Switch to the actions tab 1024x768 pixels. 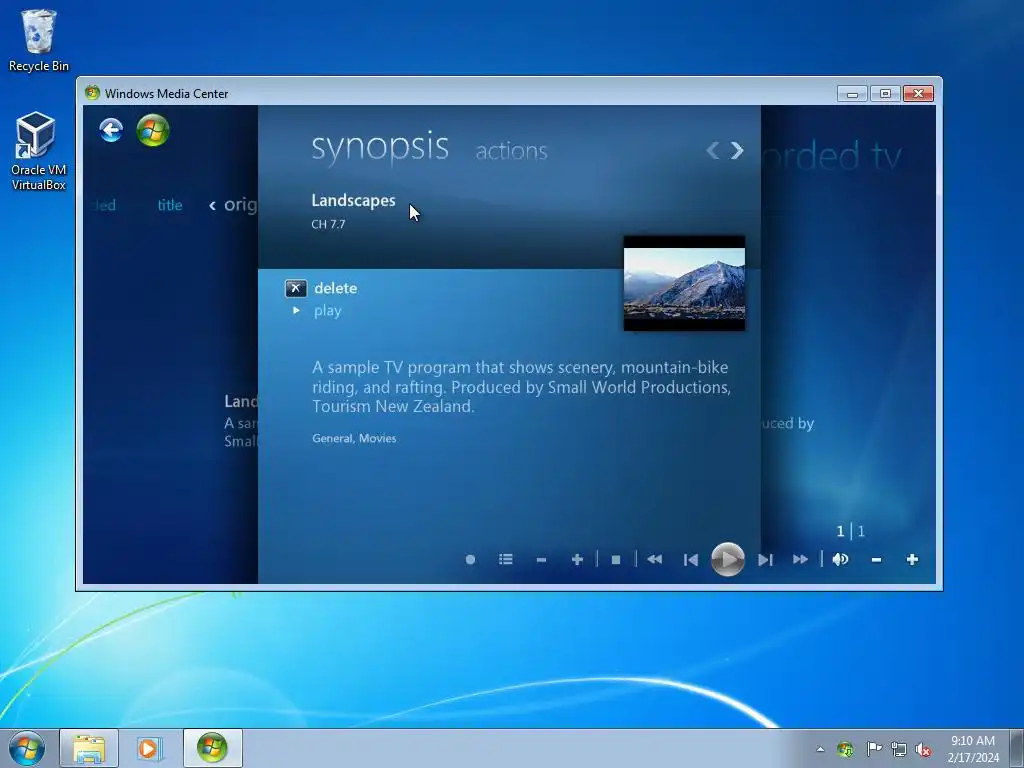click(x=511, y=151)
